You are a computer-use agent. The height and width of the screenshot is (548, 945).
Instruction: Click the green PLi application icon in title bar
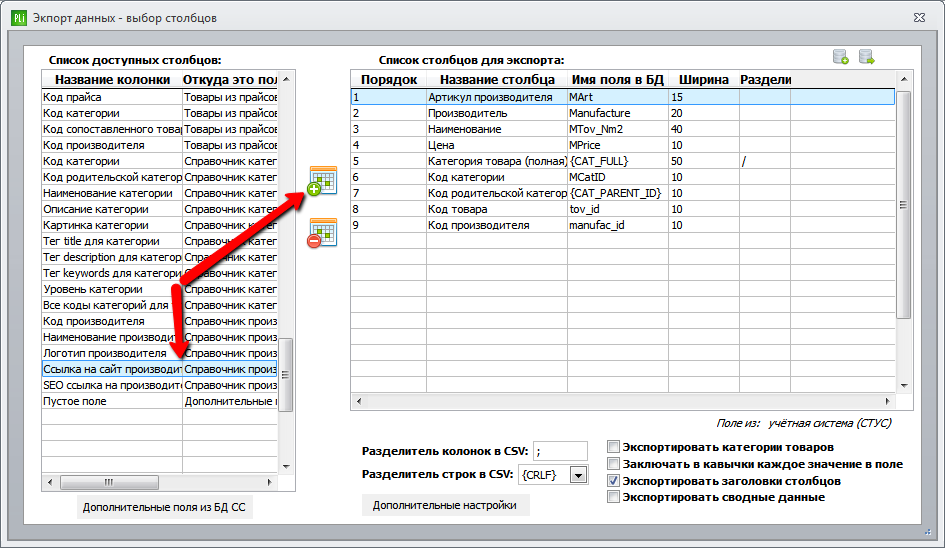(19, 18)
